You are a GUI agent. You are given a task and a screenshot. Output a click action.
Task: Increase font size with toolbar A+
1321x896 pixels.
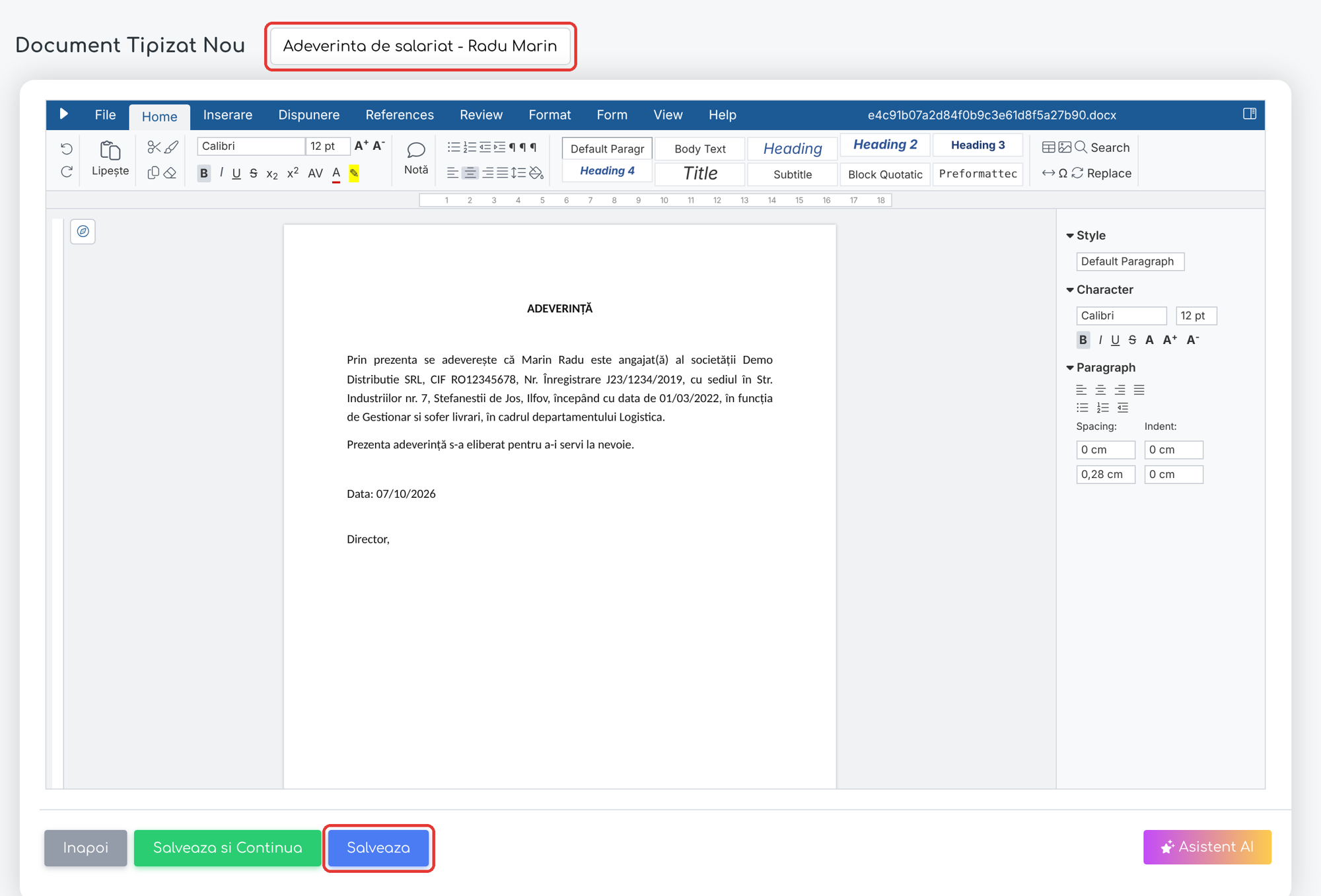click(361, 146)
